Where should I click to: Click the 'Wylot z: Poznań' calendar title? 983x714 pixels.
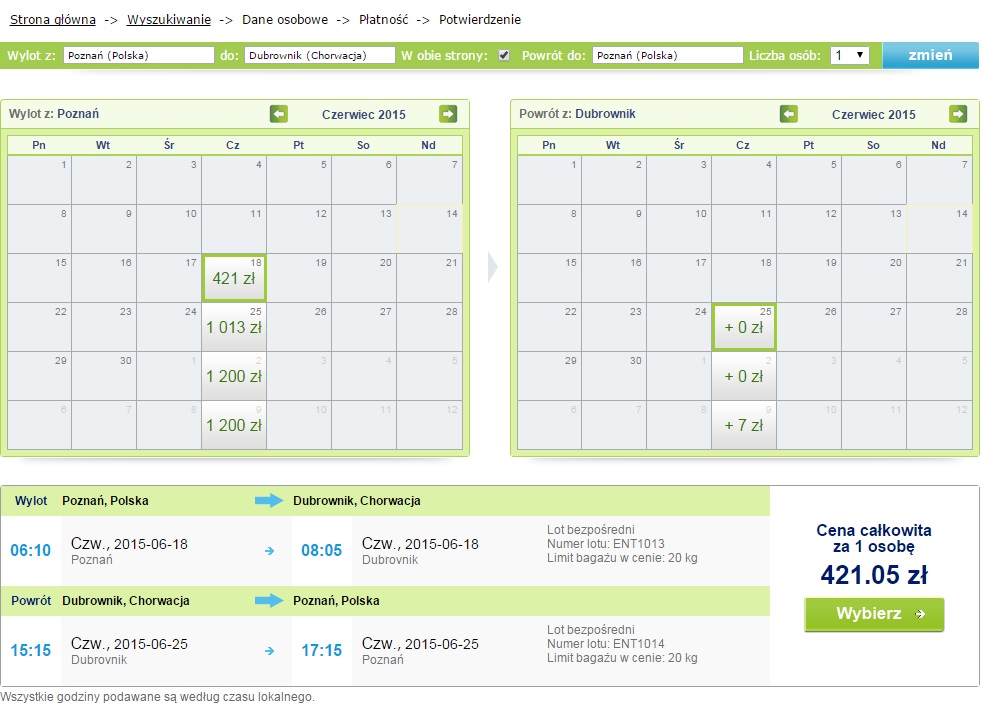(x=54, y=113)
